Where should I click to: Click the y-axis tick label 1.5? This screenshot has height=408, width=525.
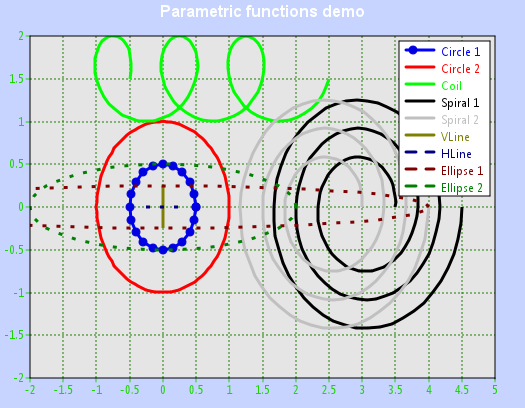click(x=16, y=79)
